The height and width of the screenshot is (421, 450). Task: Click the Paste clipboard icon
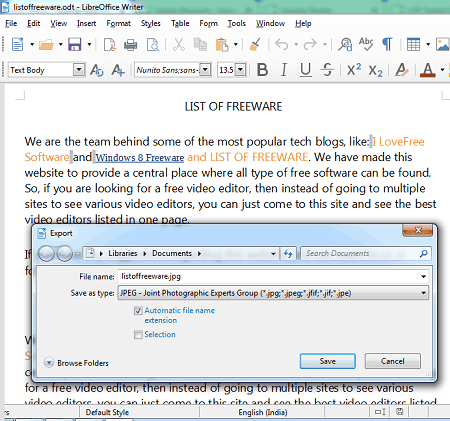point(222,44)
